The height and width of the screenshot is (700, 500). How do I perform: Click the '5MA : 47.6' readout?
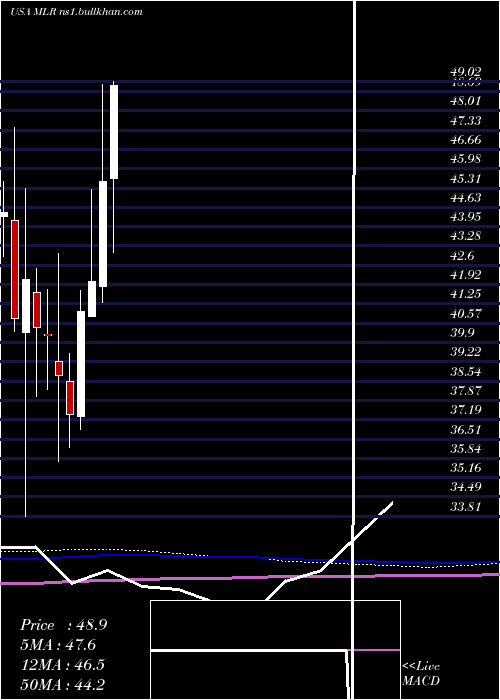58,645
